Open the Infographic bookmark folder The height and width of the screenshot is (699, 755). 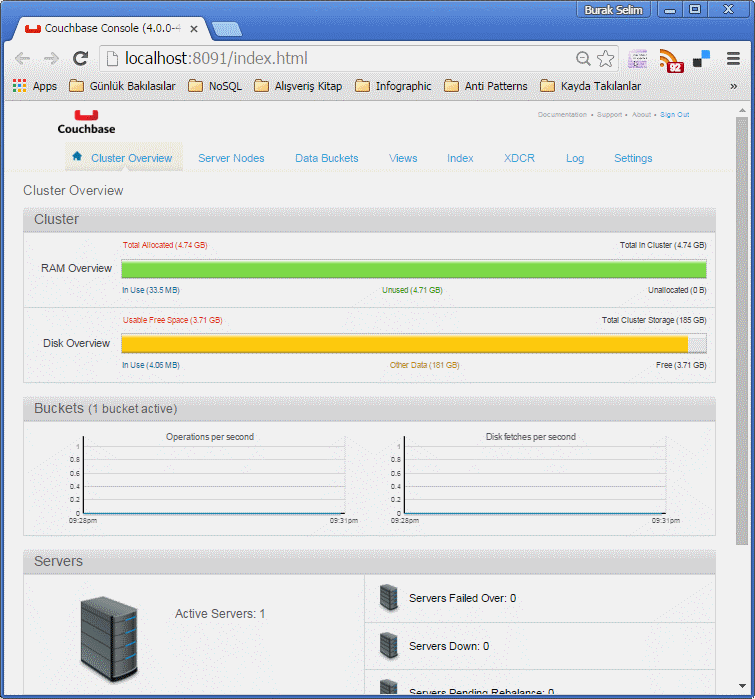point(393,86)
